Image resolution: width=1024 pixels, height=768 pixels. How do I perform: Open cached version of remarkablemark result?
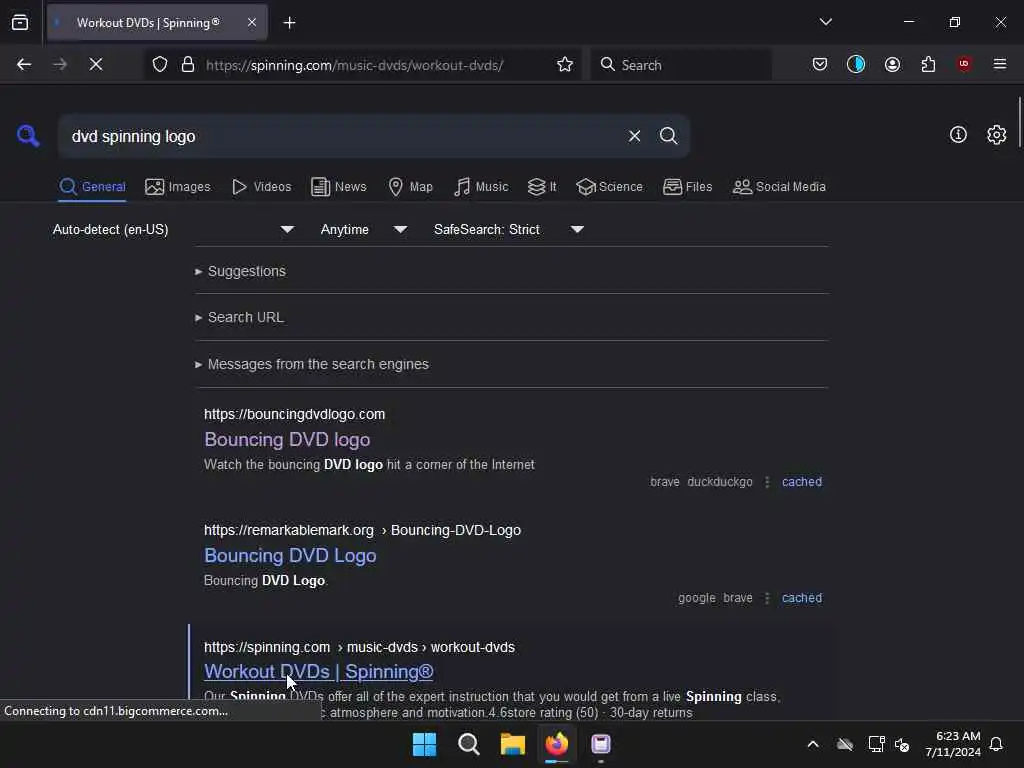pyautogui.click(x=802, y=598)
